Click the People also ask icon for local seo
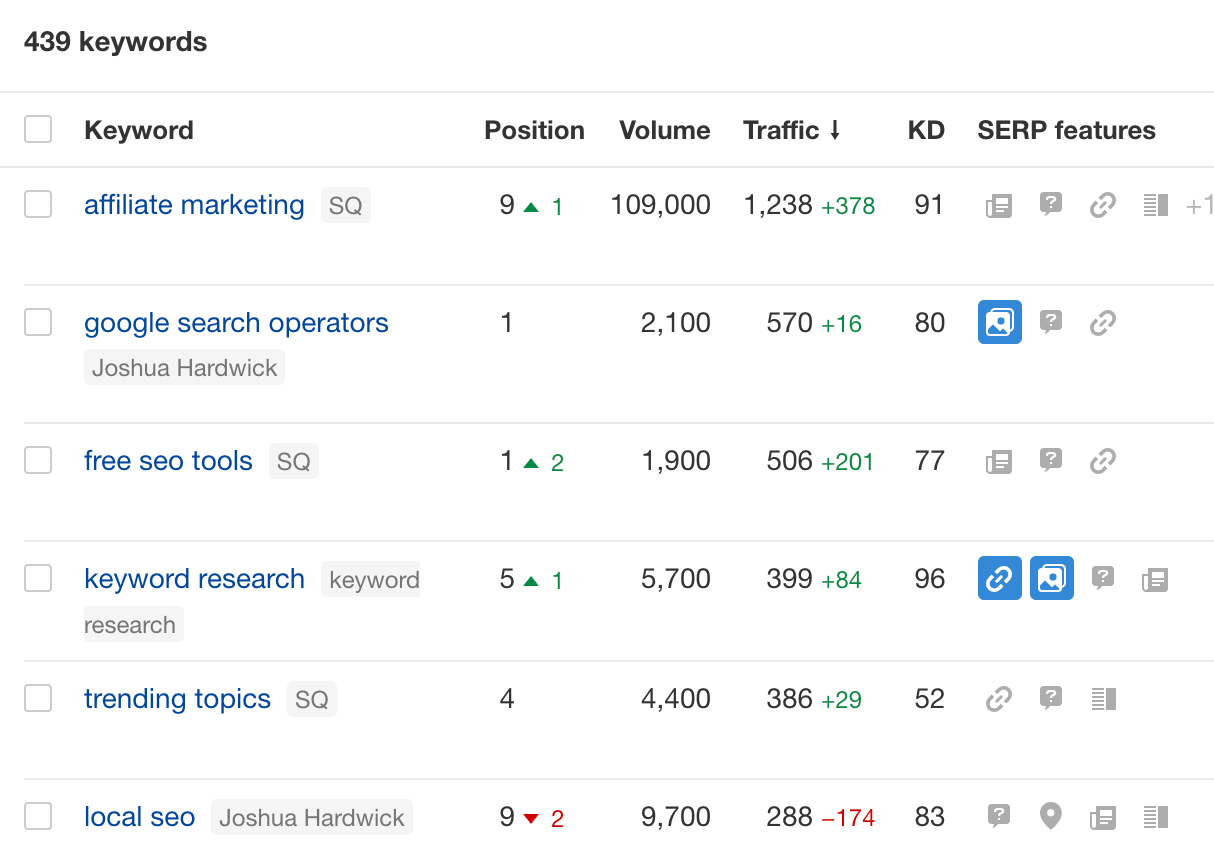Image resolution: width=1214 pixels, height=866 pixels. 999,816
